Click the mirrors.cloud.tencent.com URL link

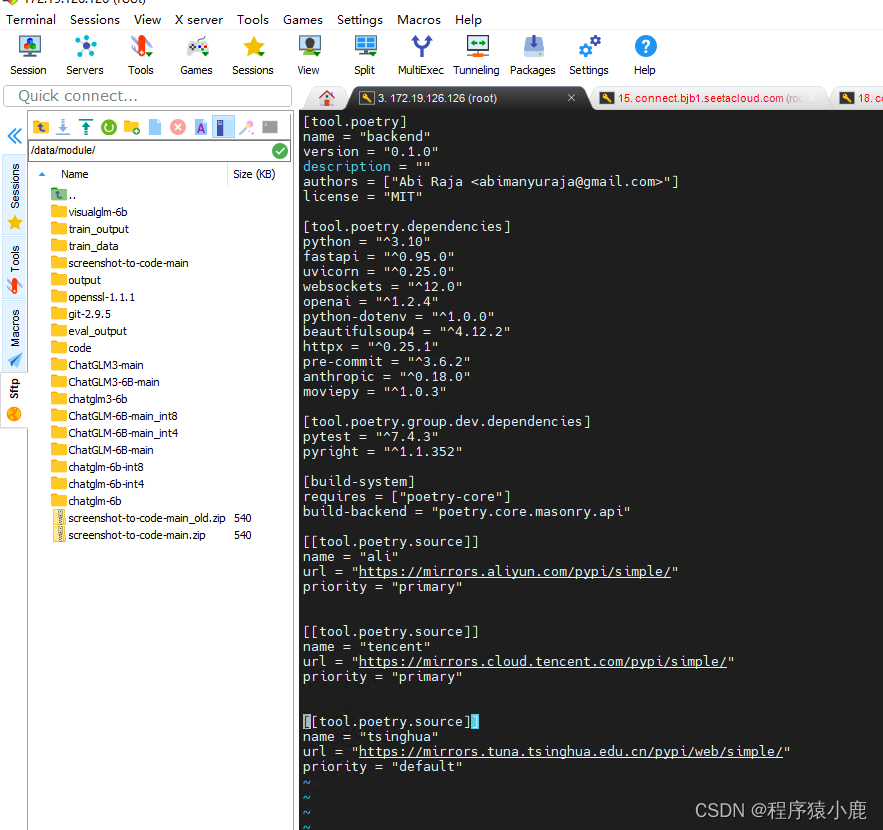pos(543,662)
